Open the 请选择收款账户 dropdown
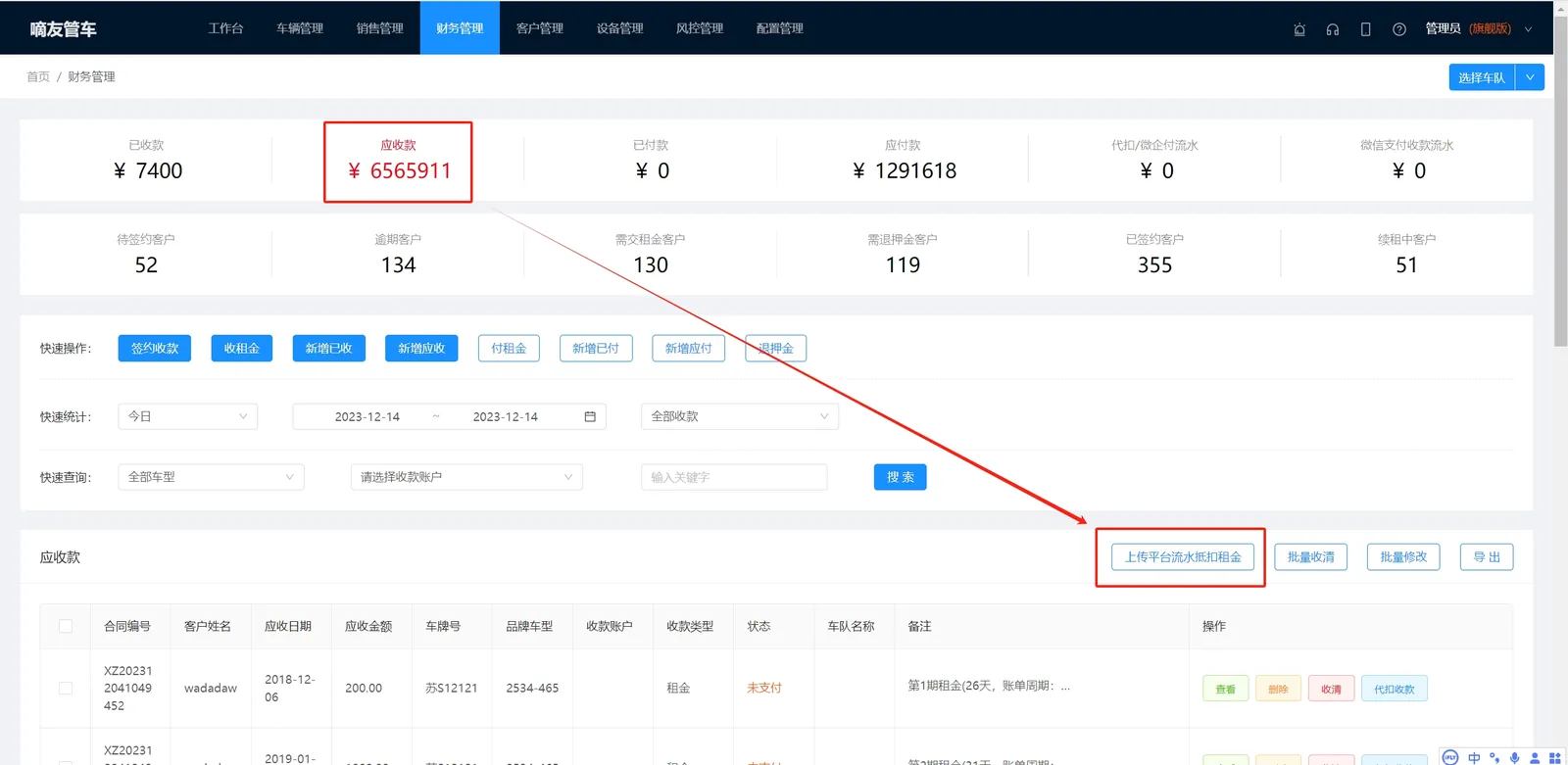Viewport: 1568px width, 765px height. [x=466, y=477]
